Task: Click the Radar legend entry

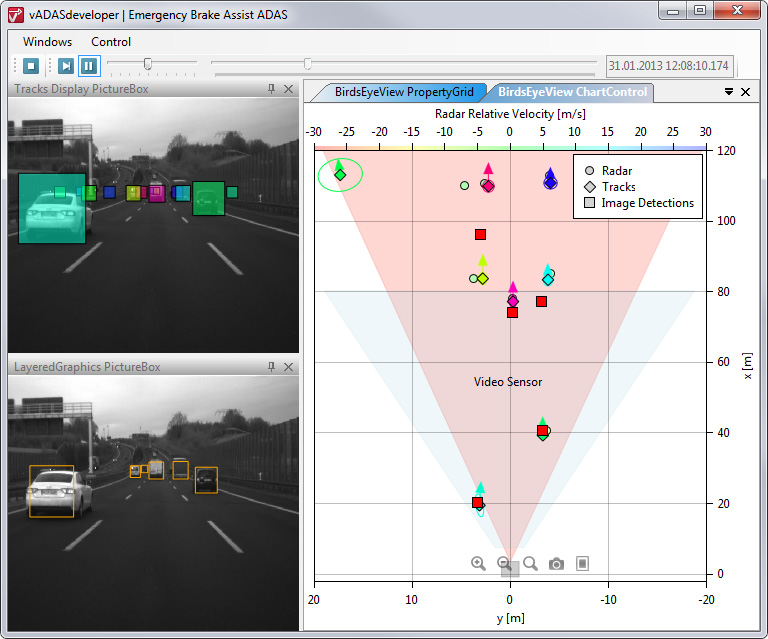Action: (x=608, y=170)
